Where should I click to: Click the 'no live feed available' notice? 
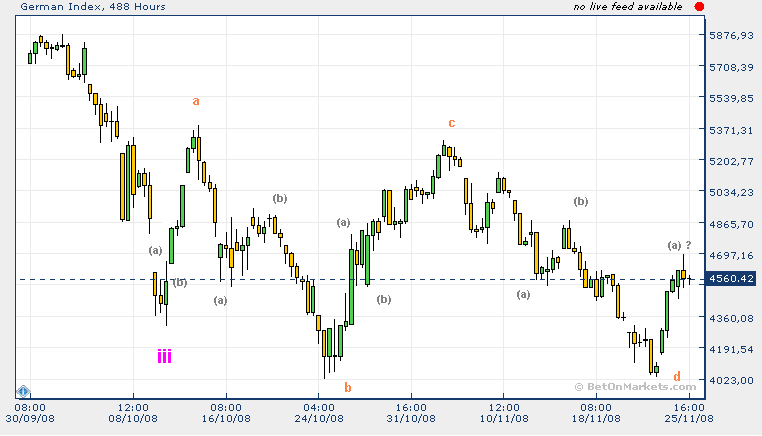[x=627, y=7]
